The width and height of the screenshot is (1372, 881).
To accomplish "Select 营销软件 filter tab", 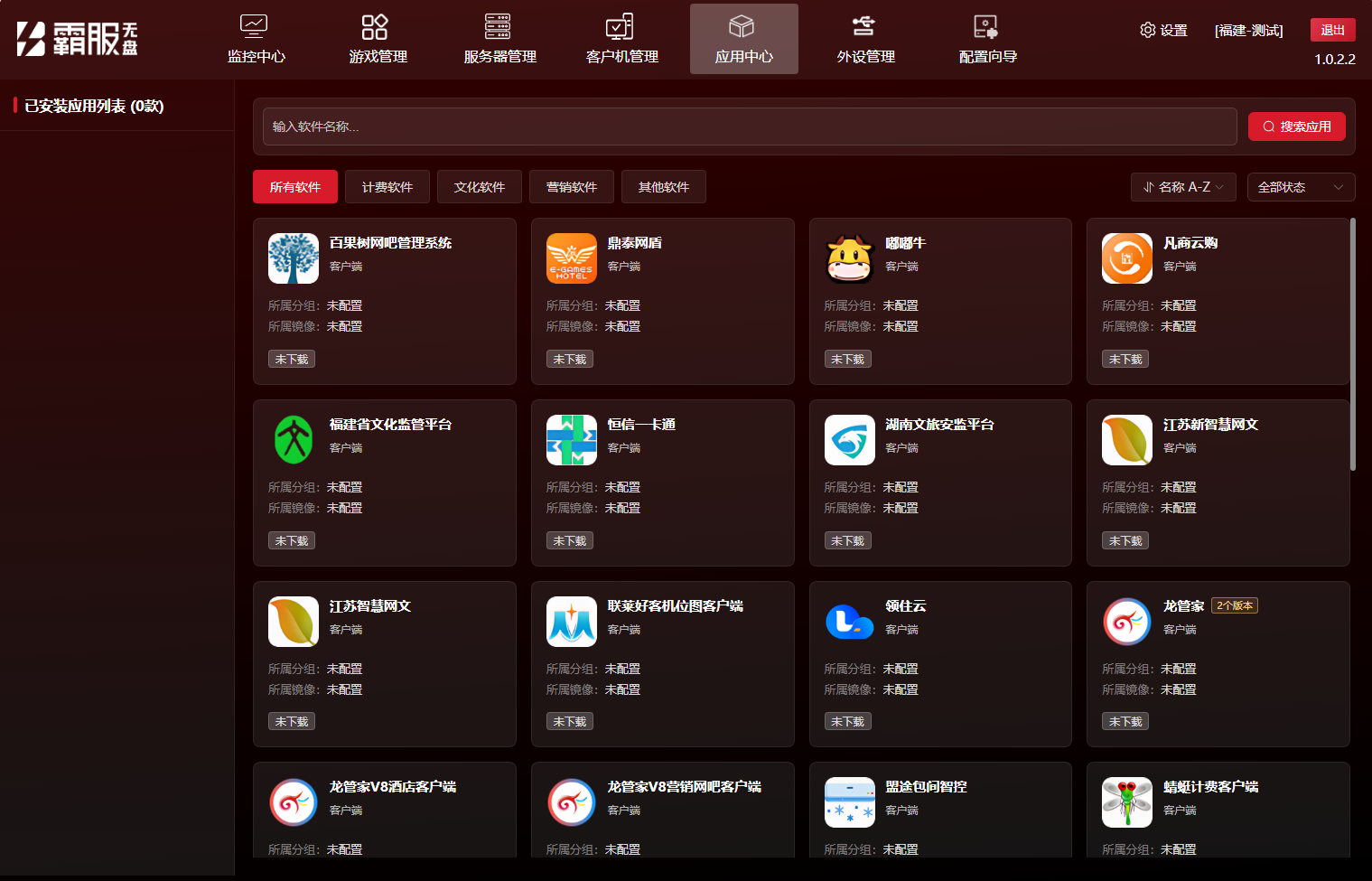I will click(x=572, y=187).
